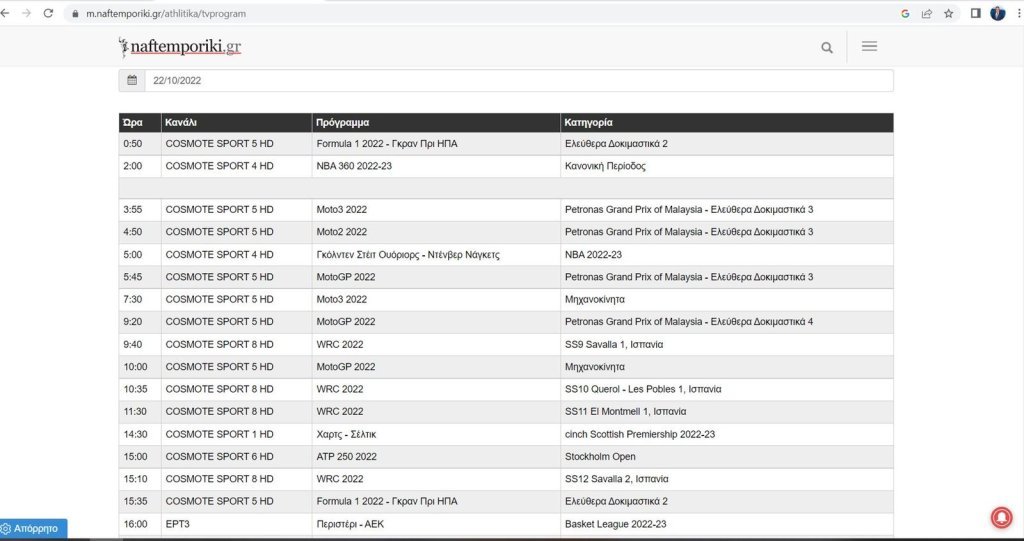This screenshot has height=541, width=1024.
Task: Open the hamburger menu on naftemporiki
Action: pos(869,46)
